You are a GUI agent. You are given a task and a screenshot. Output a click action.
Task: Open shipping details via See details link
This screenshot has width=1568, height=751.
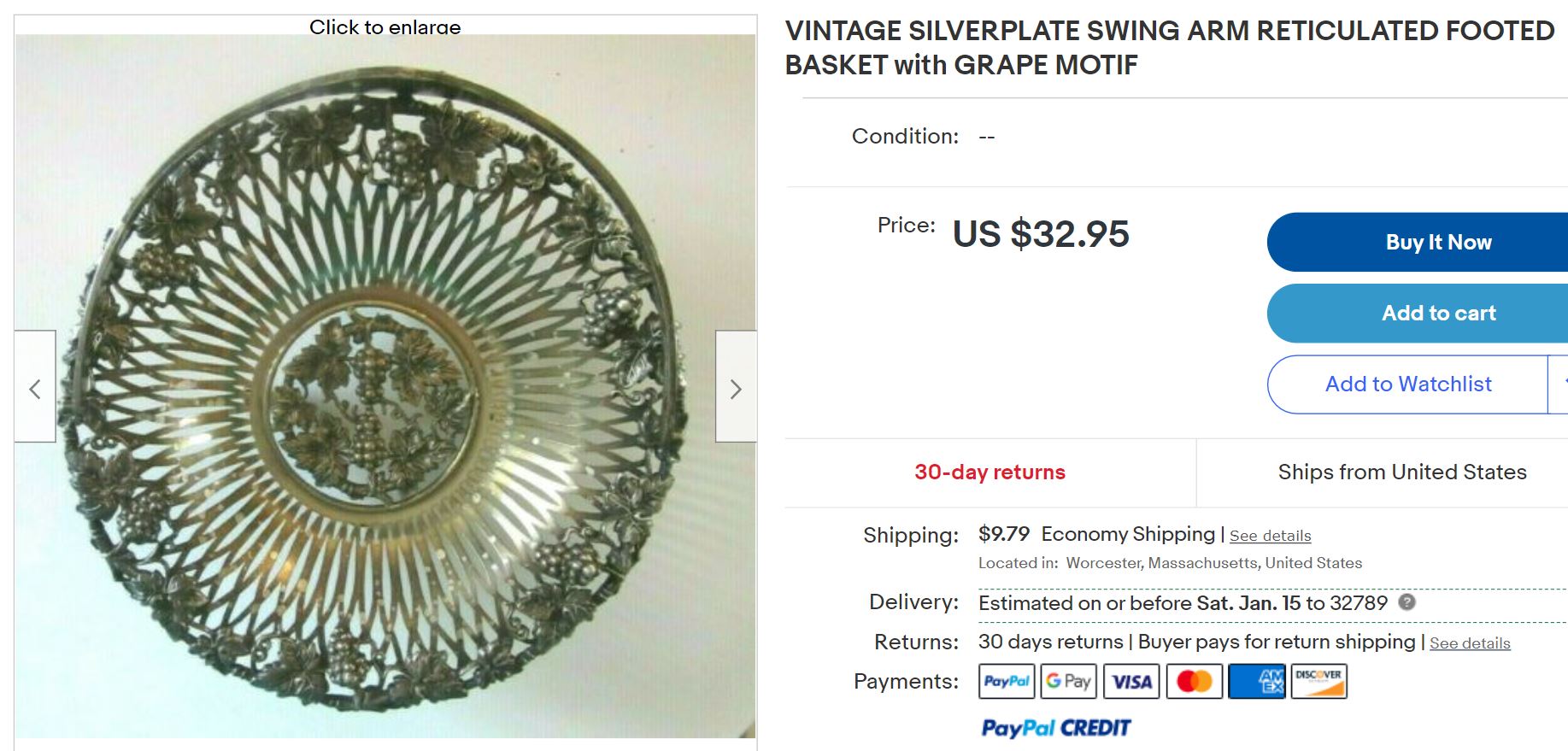1270,535
